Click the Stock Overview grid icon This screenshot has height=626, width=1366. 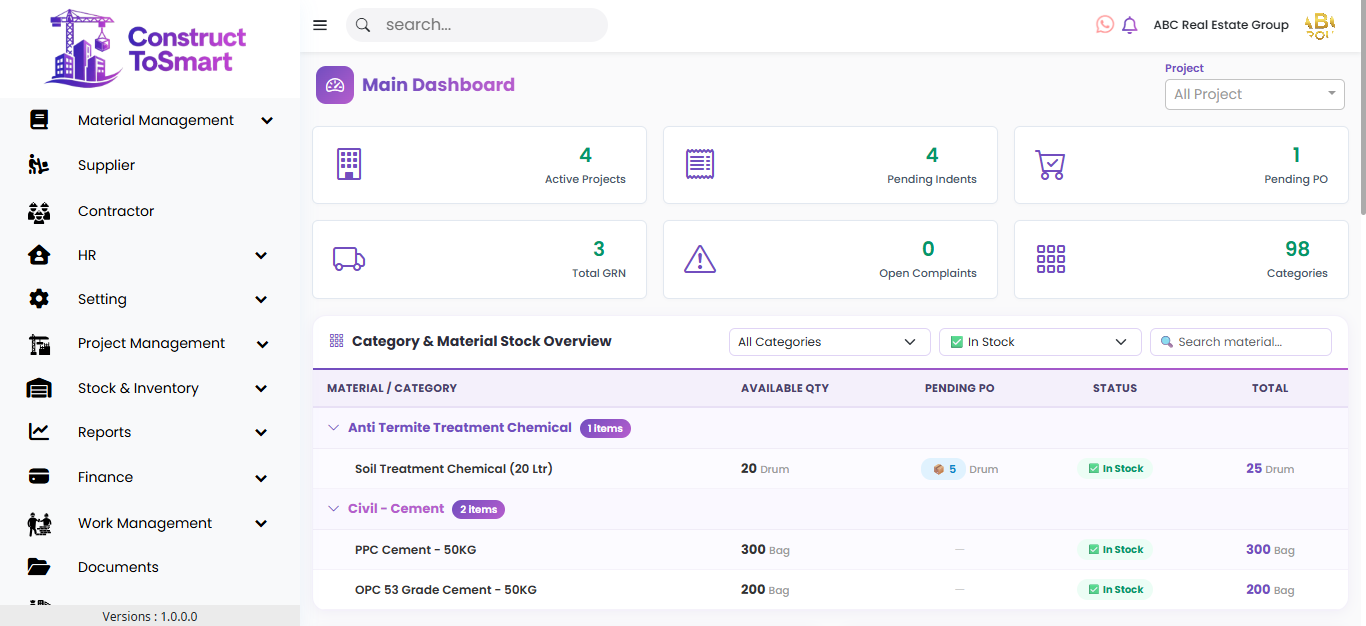[x=336, y=341]
